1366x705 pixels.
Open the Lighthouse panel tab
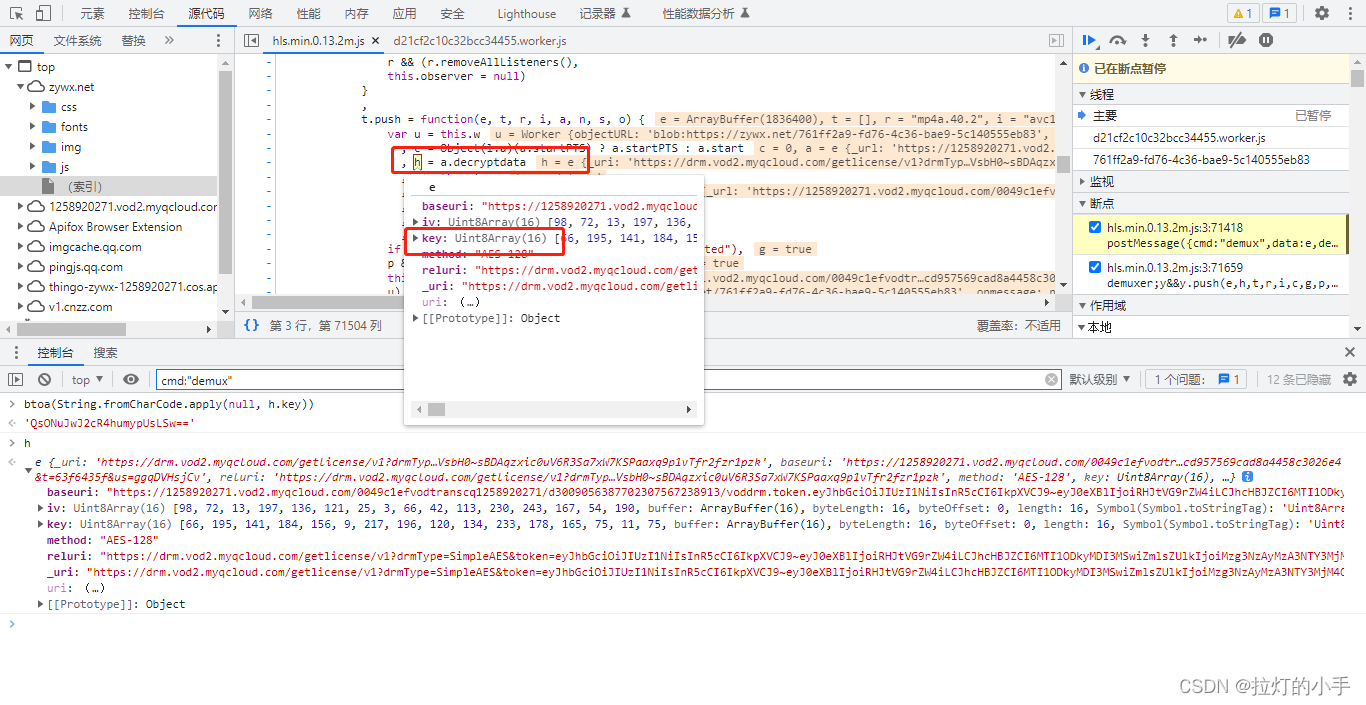click(527, 13)
